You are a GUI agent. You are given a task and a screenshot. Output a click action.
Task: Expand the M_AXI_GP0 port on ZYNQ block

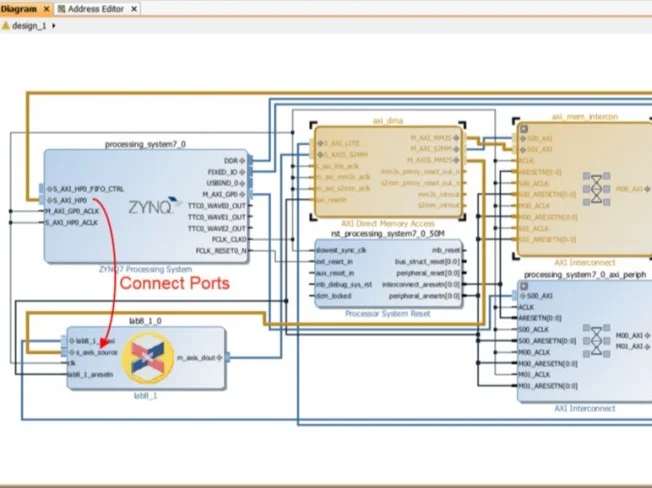tap(243, 193)
